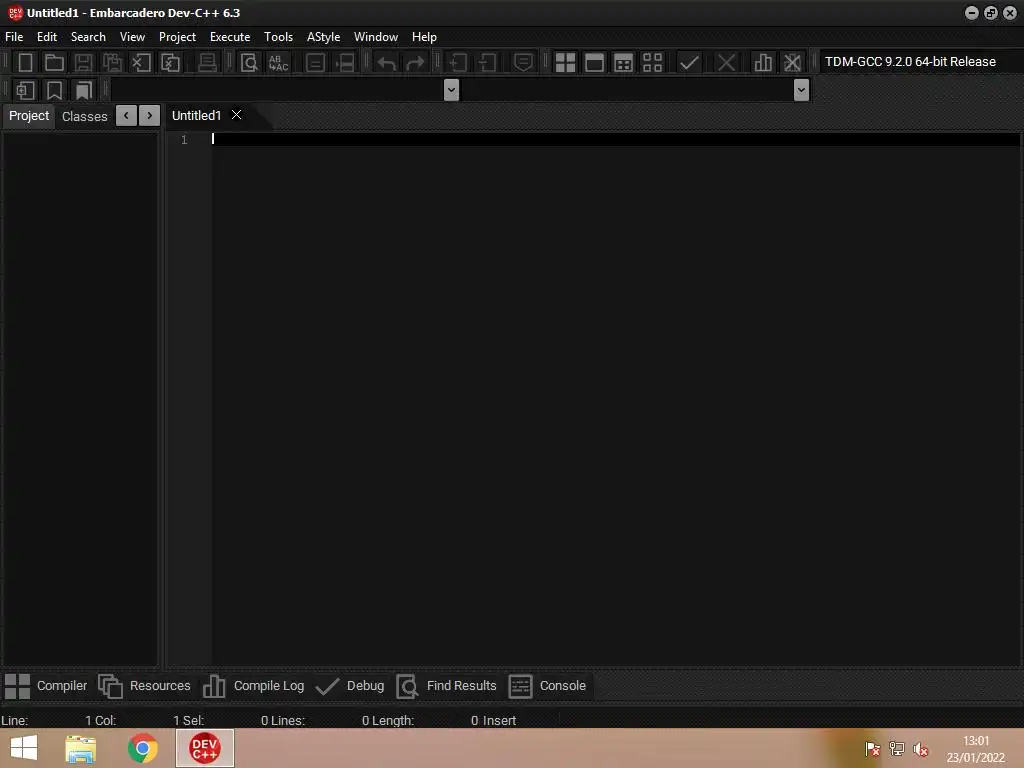
Task: Open the Compiler bottom tab
Action: (46, 686)
